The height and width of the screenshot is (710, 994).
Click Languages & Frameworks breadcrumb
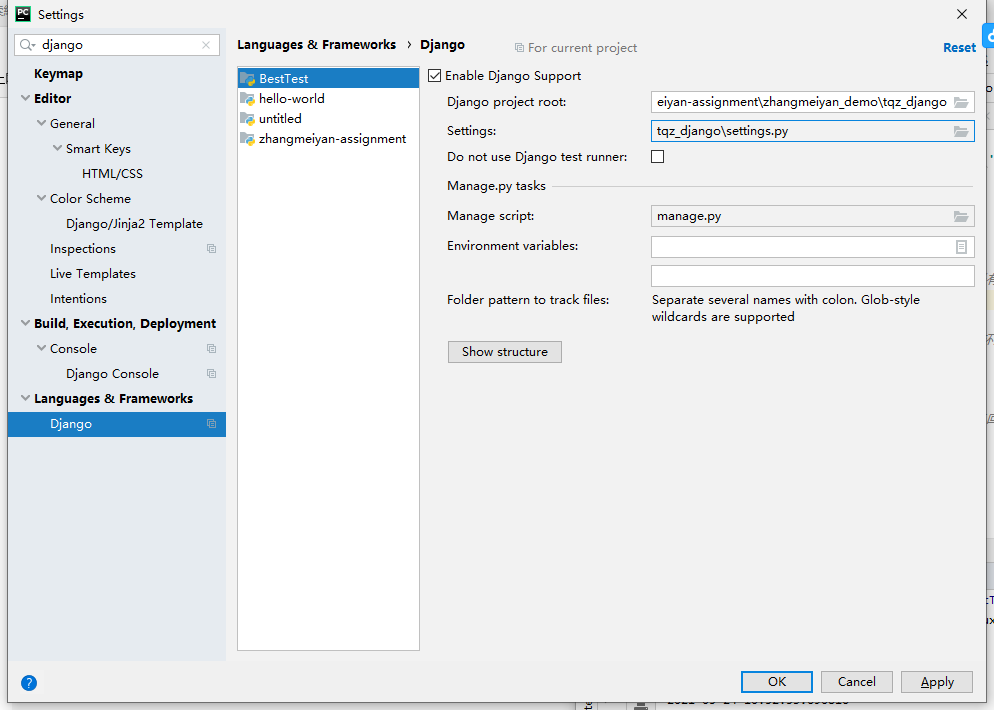[316, 44]
